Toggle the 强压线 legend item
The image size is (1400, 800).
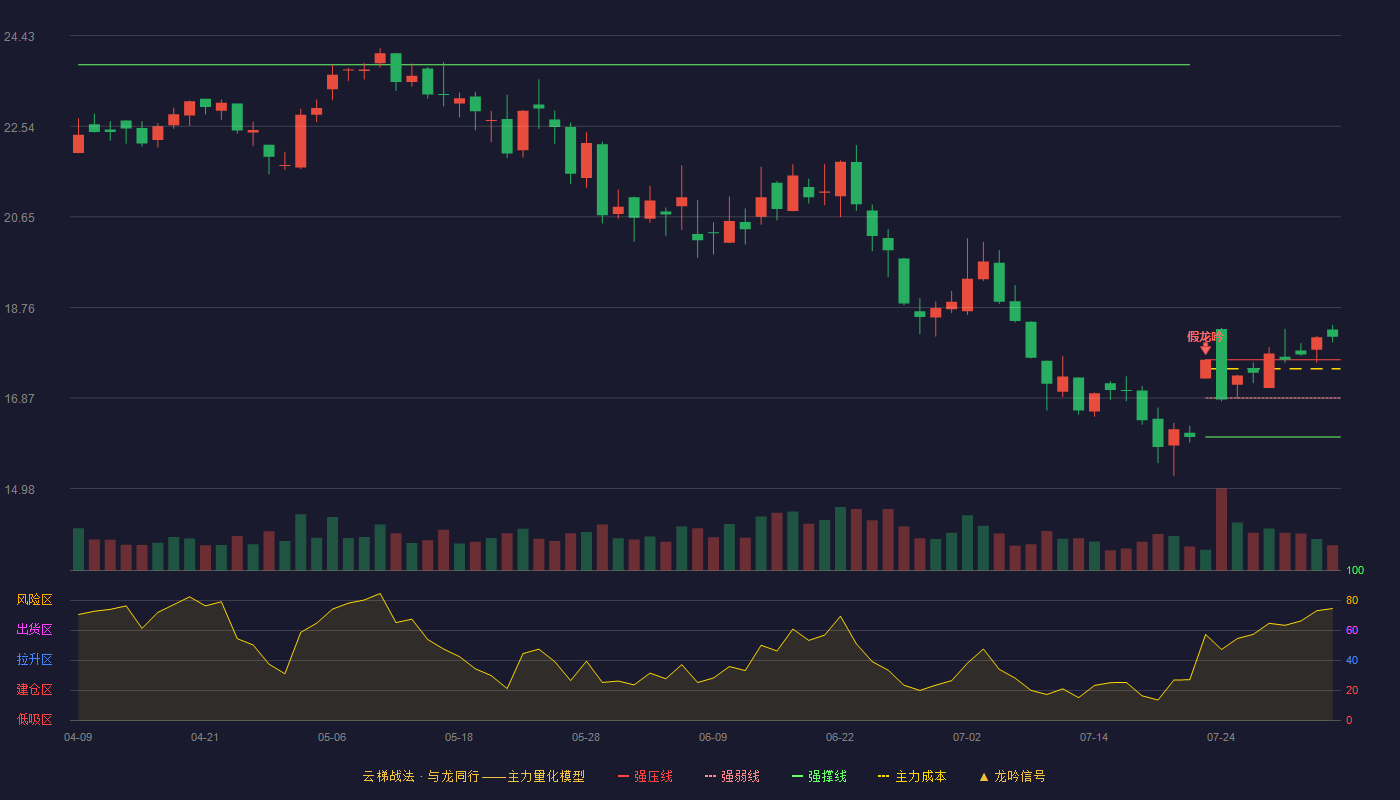pyautogui.click(x=645, y=776)
